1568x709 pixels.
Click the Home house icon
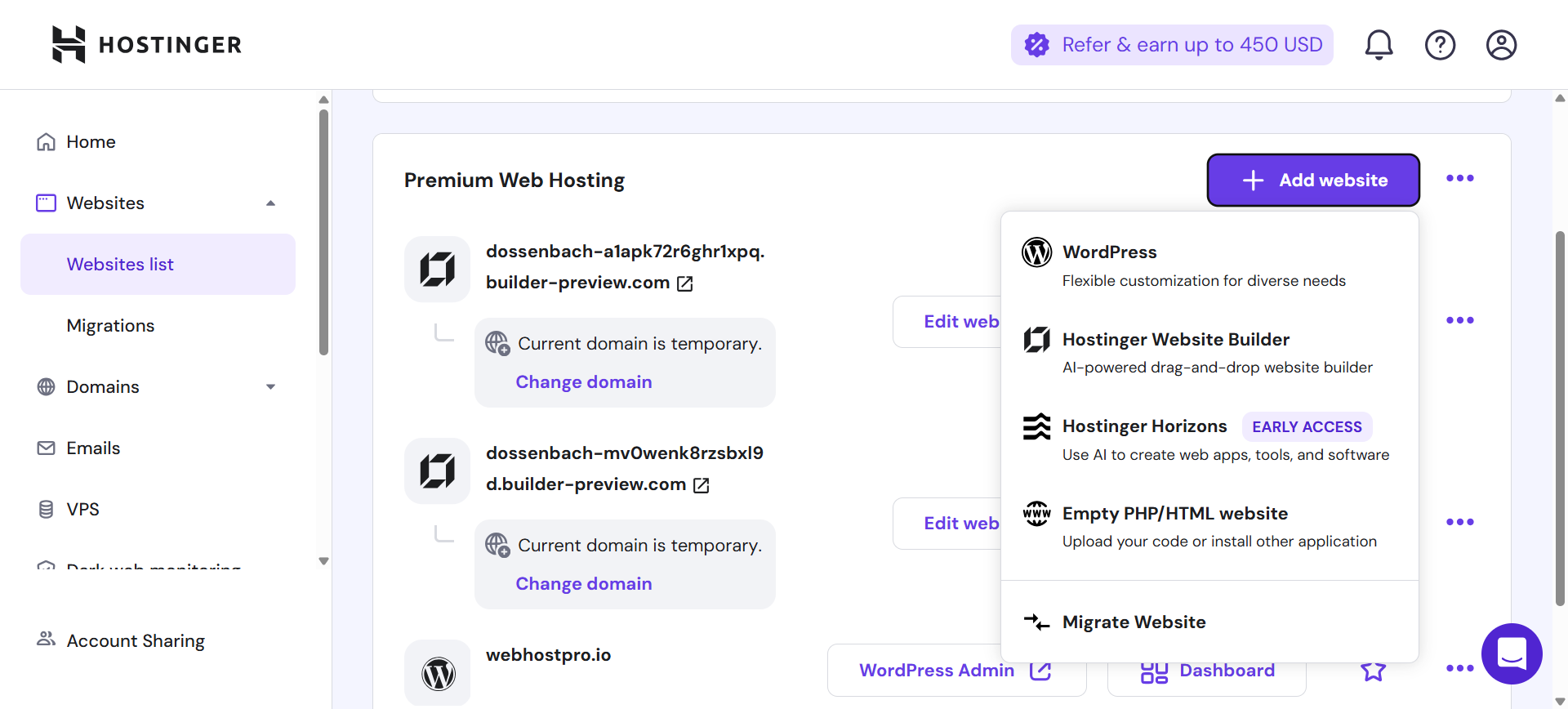pyautogui.click(x=47, y=142)
